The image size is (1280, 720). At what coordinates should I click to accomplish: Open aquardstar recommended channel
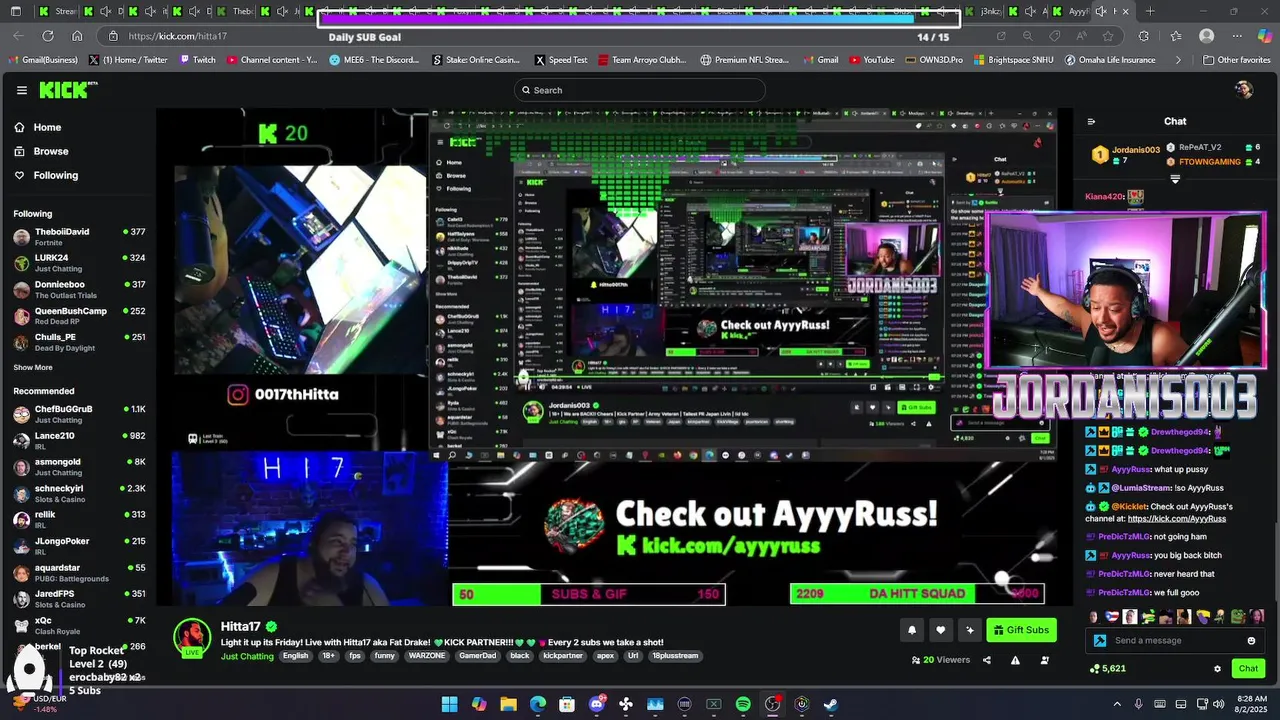(79, 572)
